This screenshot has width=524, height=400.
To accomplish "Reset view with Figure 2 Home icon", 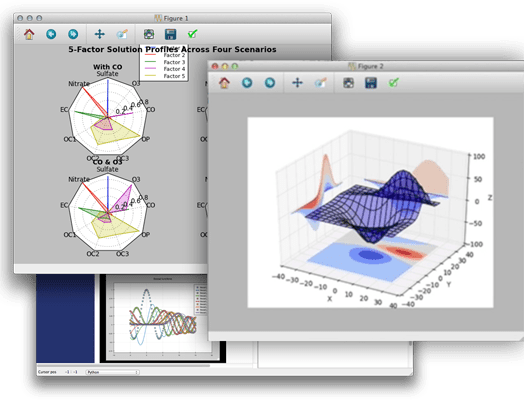I will pos(224,83).
